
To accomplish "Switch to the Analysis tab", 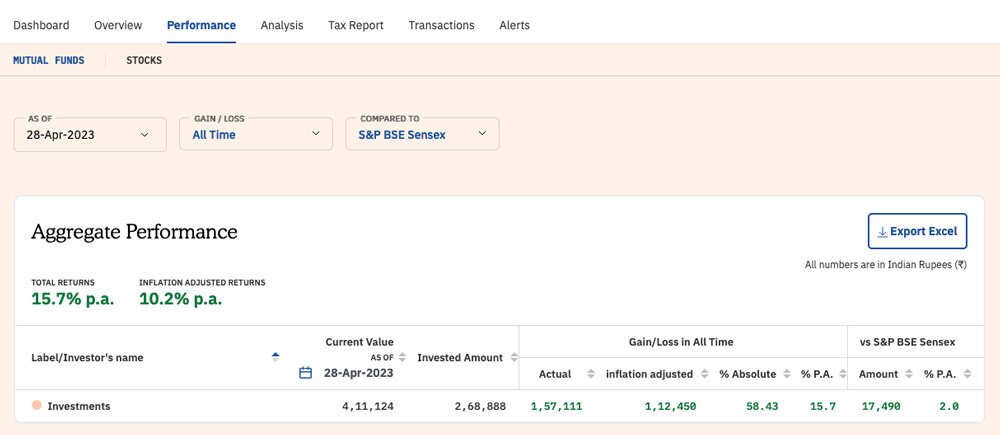I will coord(281,25).
